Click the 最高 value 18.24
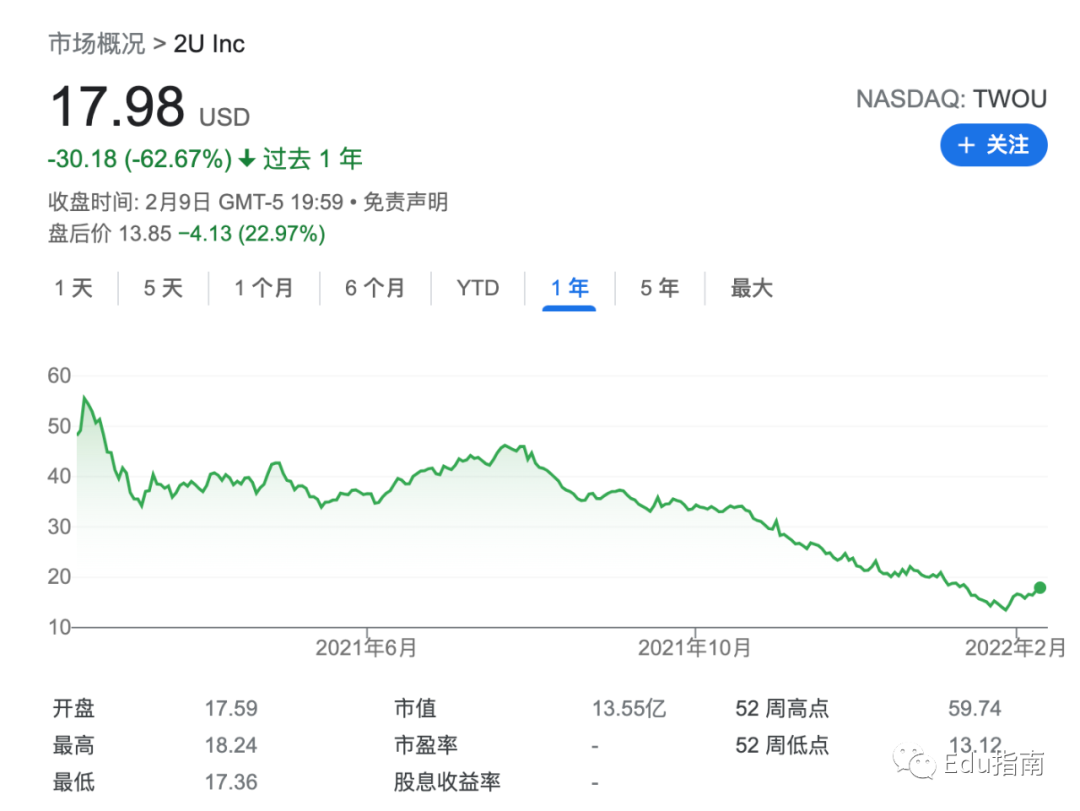The width and height of the screenshot is (1080, 811). [x=231, y=745]
